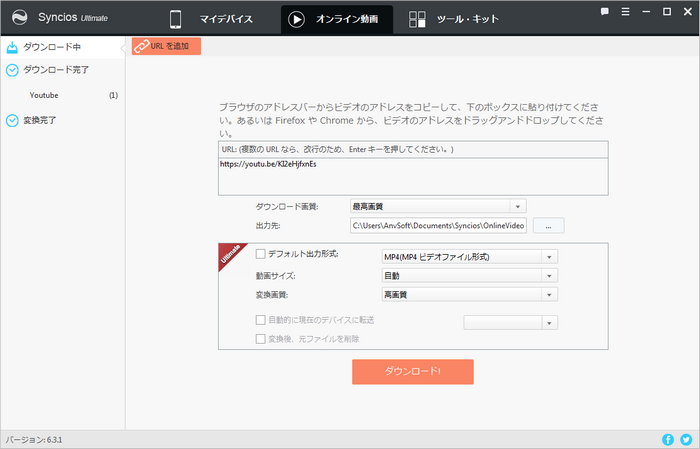Select ダウンロード完了 in sidebar
700x449 pixels.
(63, 70)
